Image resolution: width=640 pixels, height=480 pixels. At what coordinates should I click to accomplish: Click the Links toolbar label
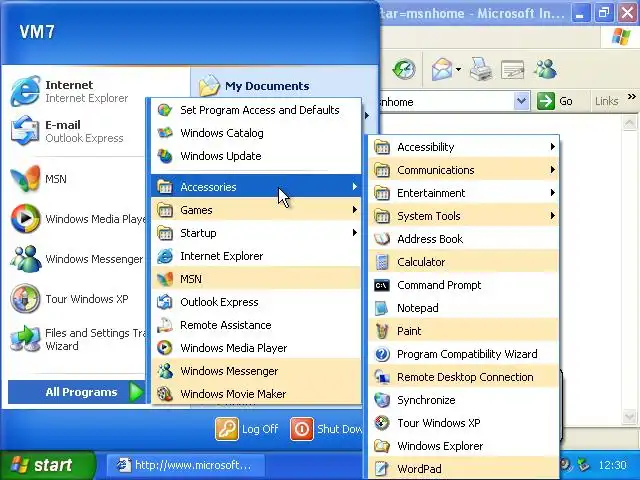[x=607, y=101]
